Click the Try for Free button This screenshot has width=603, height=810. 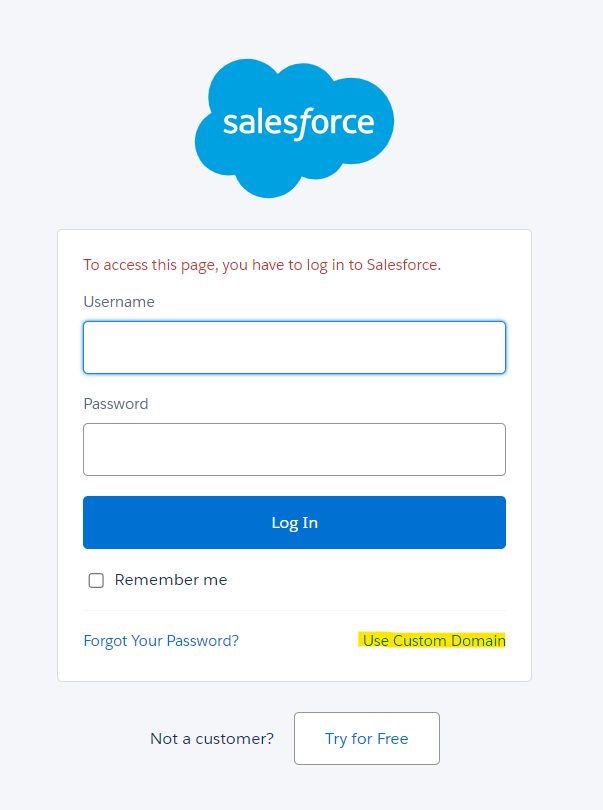click(366, 739)
